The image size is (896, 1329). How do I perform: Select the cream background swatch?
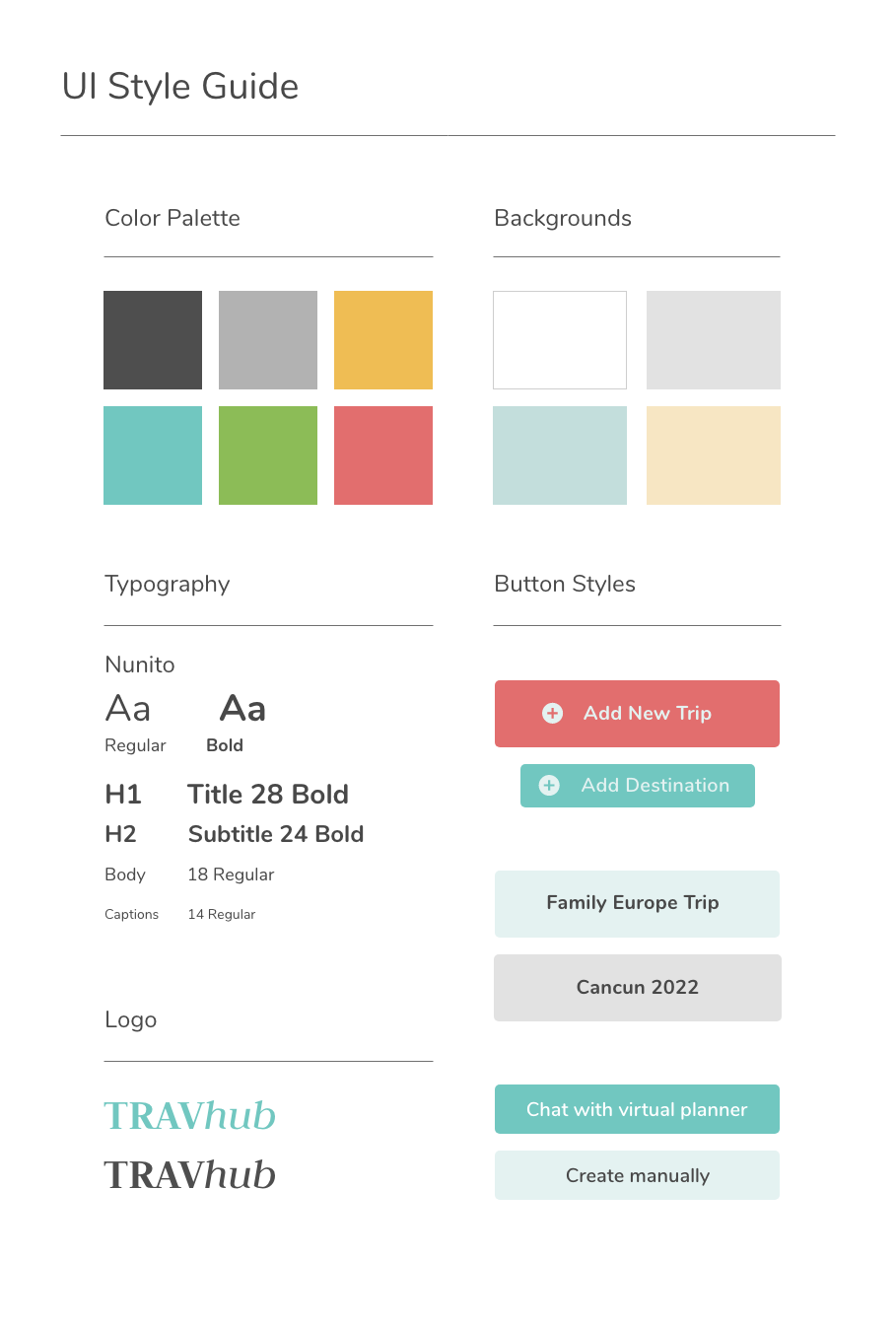click(714, 455)
